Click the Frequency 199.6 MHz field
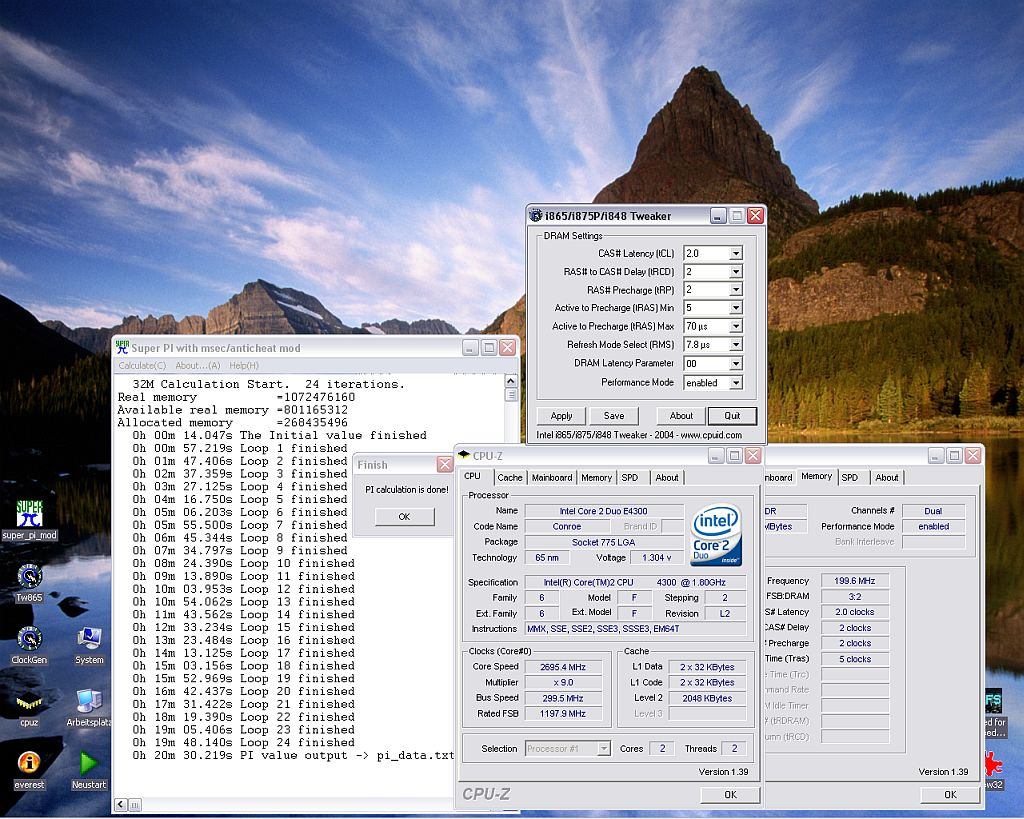This screenshot has width=1024, height=819. pyautogui.click(x=854, y=581)
